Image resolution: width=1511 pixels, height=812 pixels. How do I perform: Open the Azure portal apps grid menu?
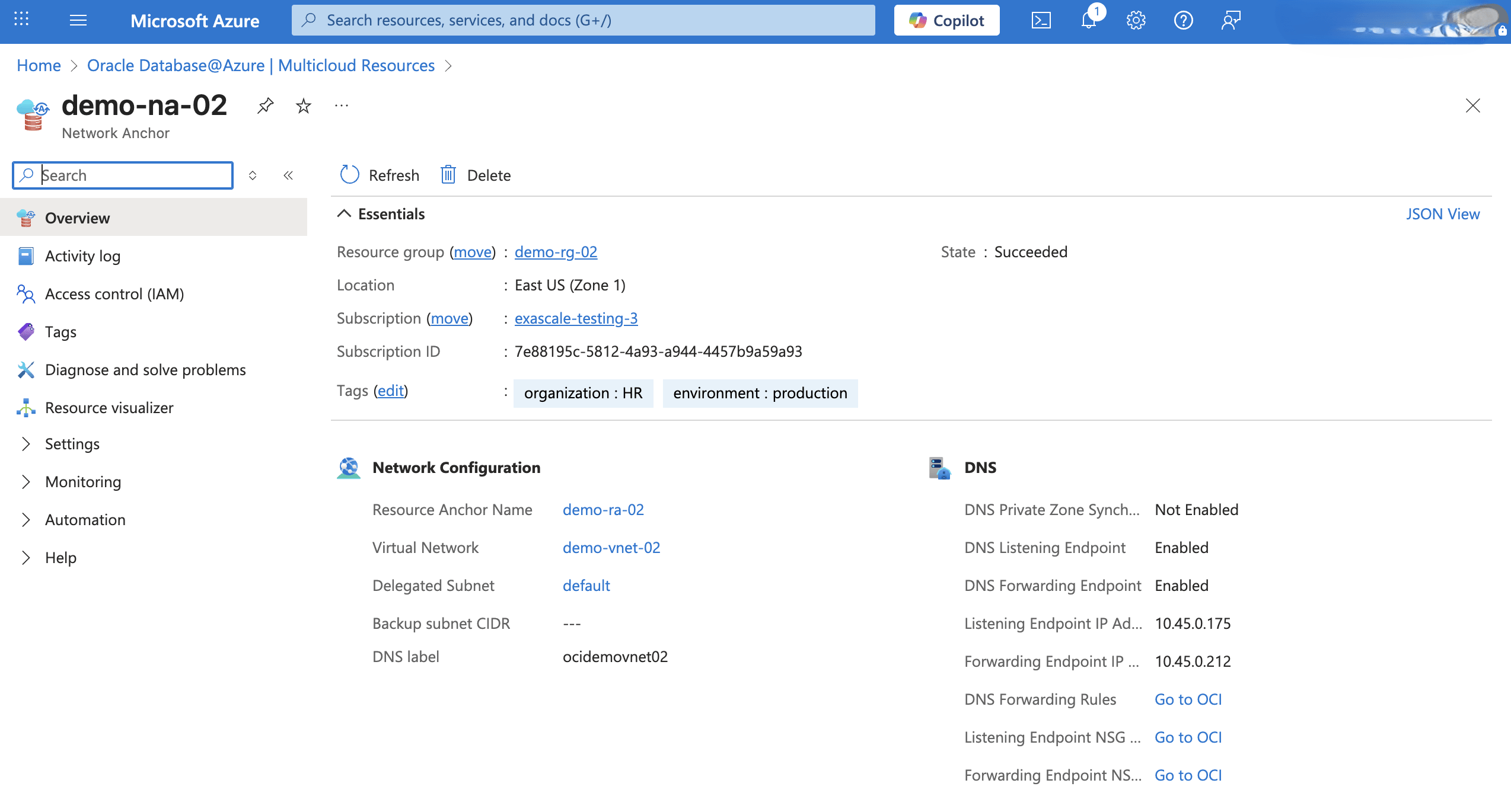click(21, 20)
